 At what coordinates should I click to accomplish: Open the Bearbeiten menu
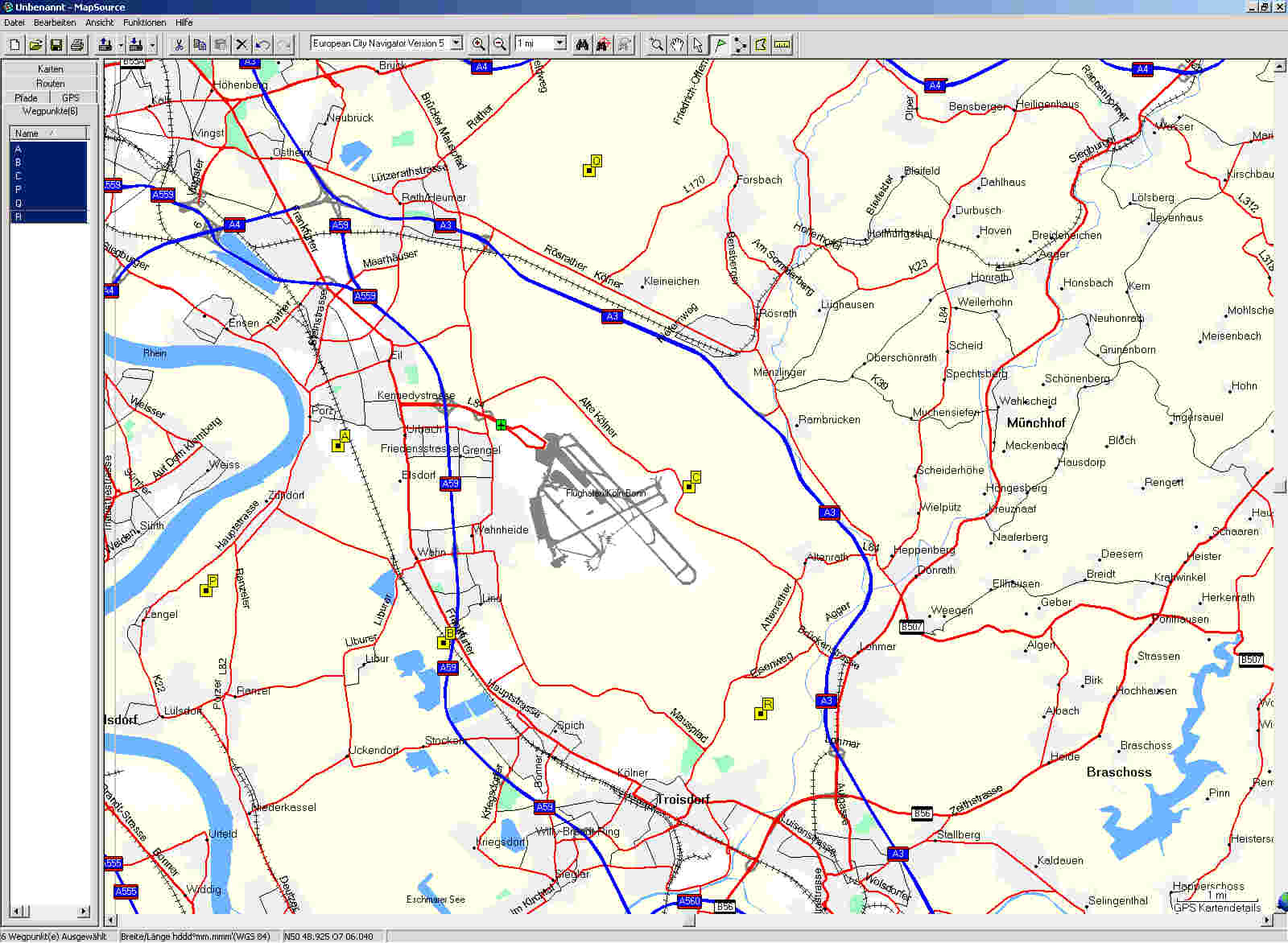point(55,23)
